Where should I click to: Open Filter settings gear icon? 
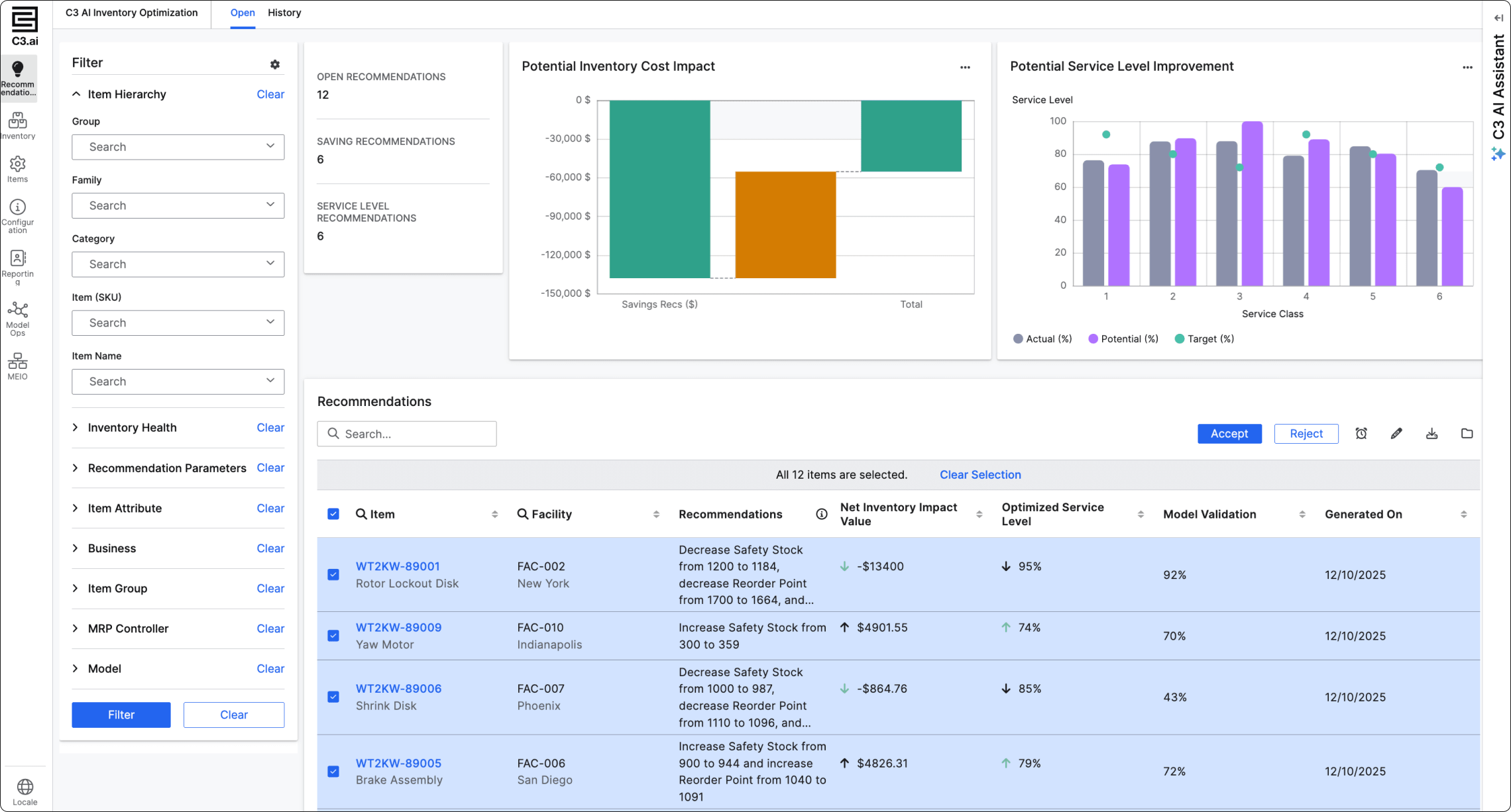275,64
